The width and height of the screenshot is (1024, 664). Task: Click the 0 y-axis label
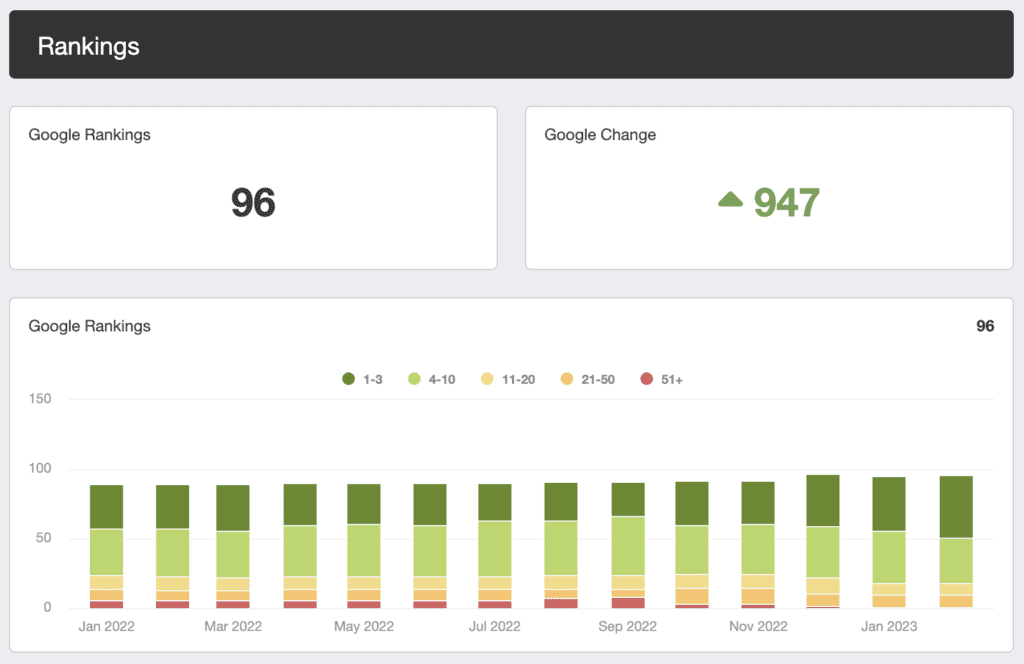coord(47,607)
